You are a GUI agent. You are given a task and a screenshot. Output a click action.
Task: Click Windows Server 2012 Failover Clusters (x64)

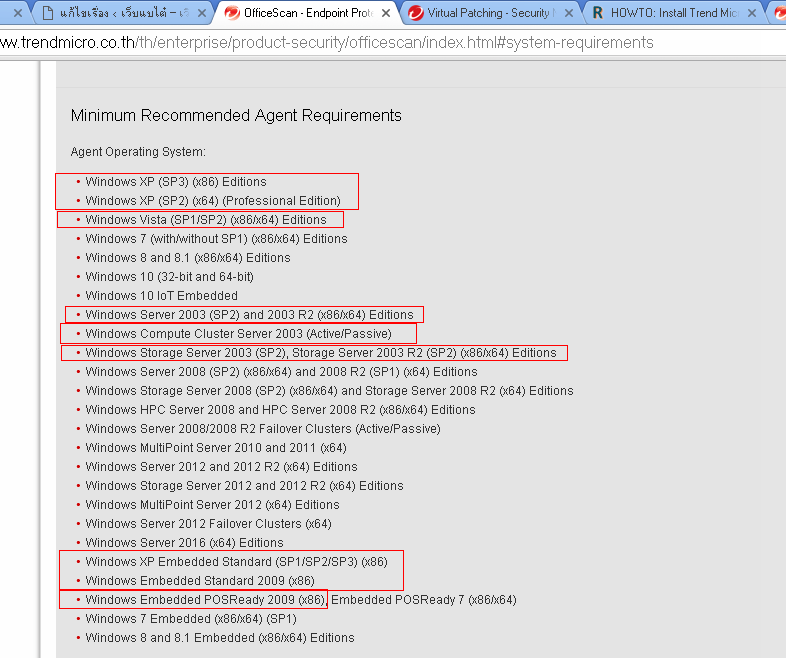pos(209,524)
